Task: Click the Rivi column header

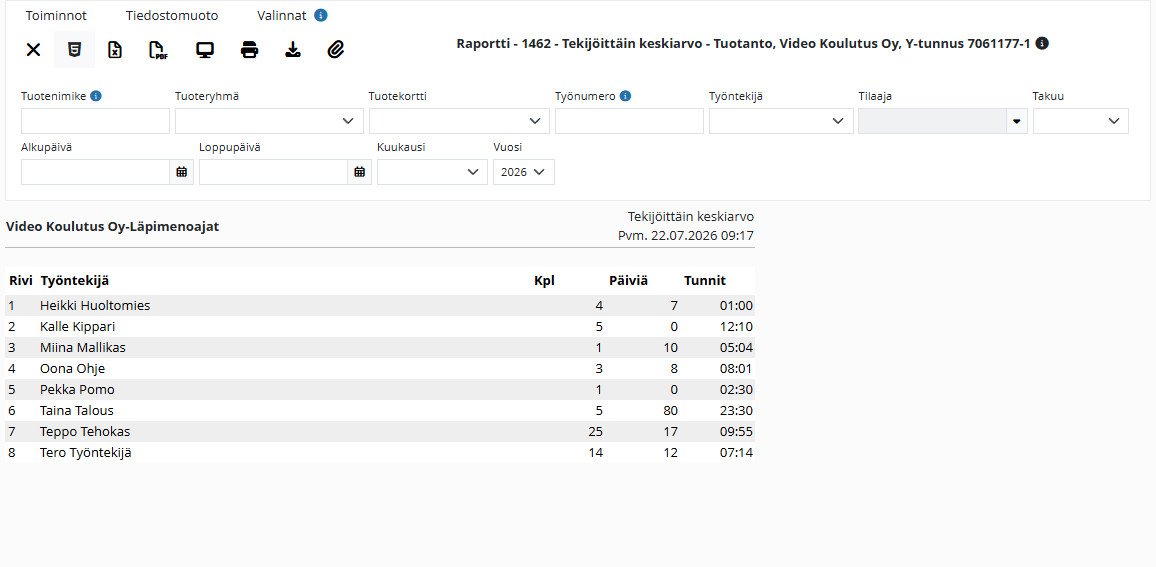Action: pos(20,280)
